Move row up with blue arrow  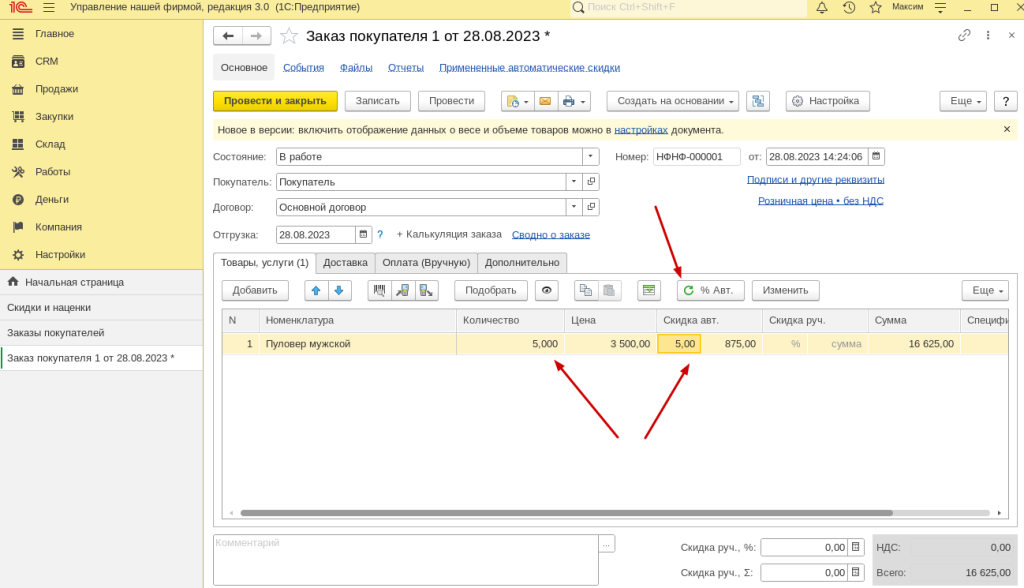point(316,291)
